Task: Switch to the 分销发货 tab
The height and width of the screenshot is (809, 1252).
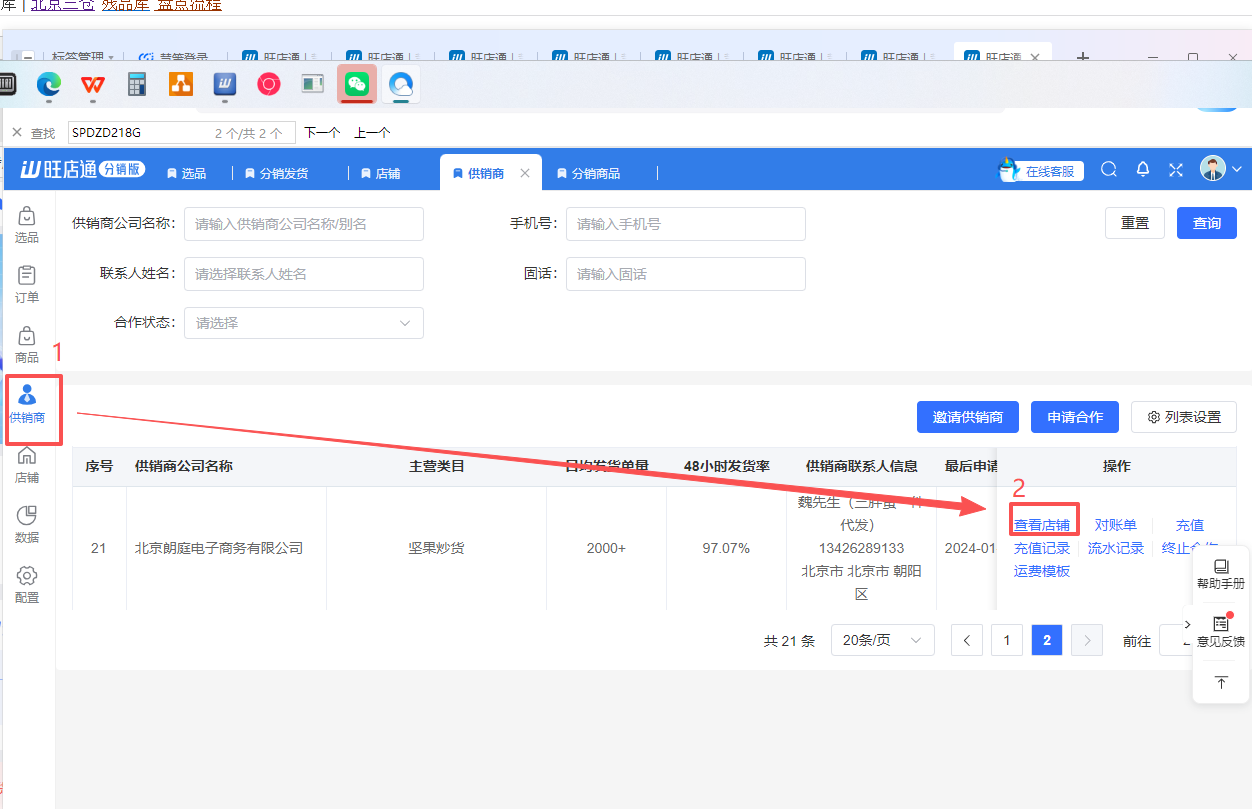Action: click(276, 173)
